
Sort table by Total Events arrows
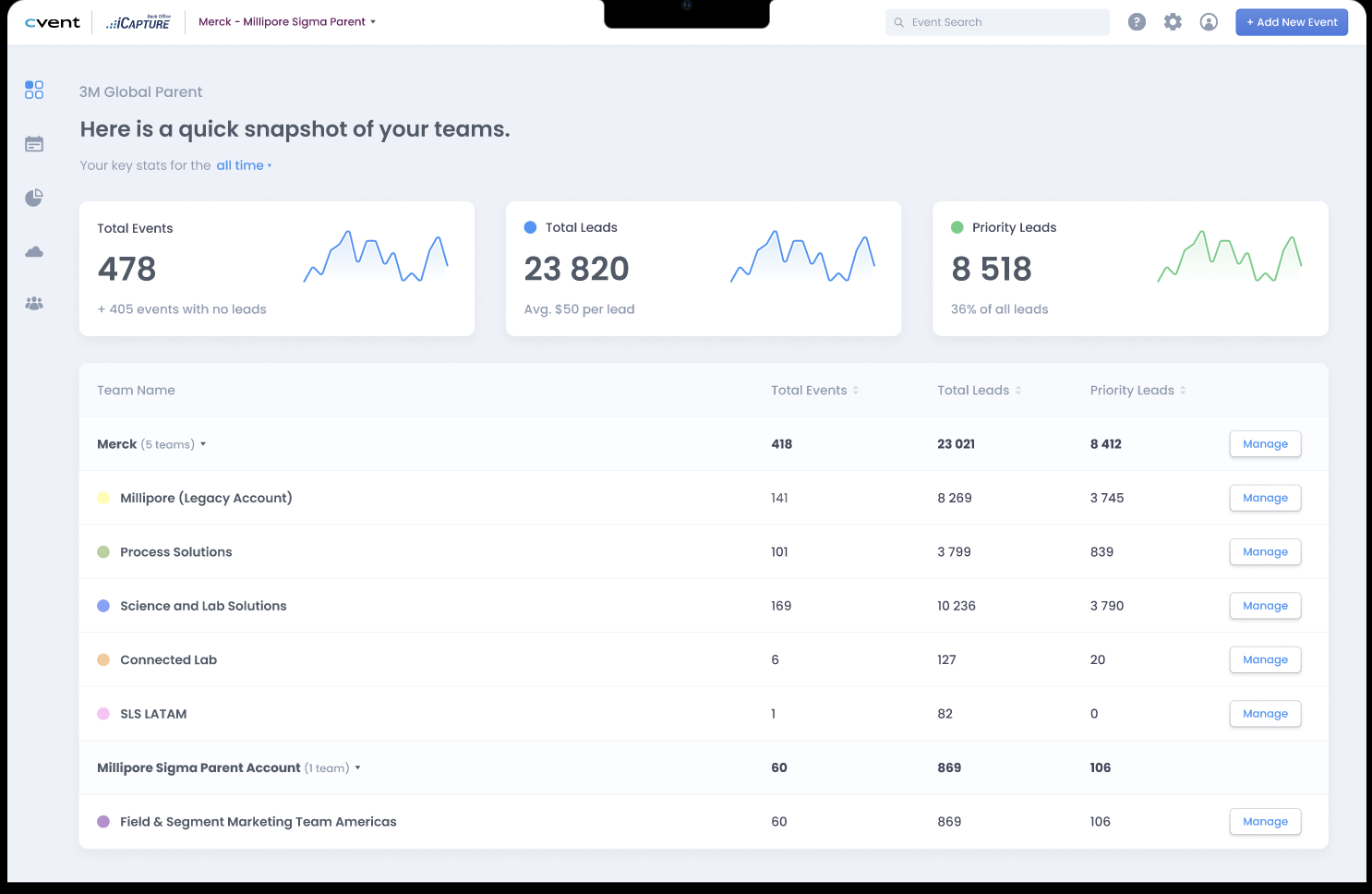tap(856, 391)
